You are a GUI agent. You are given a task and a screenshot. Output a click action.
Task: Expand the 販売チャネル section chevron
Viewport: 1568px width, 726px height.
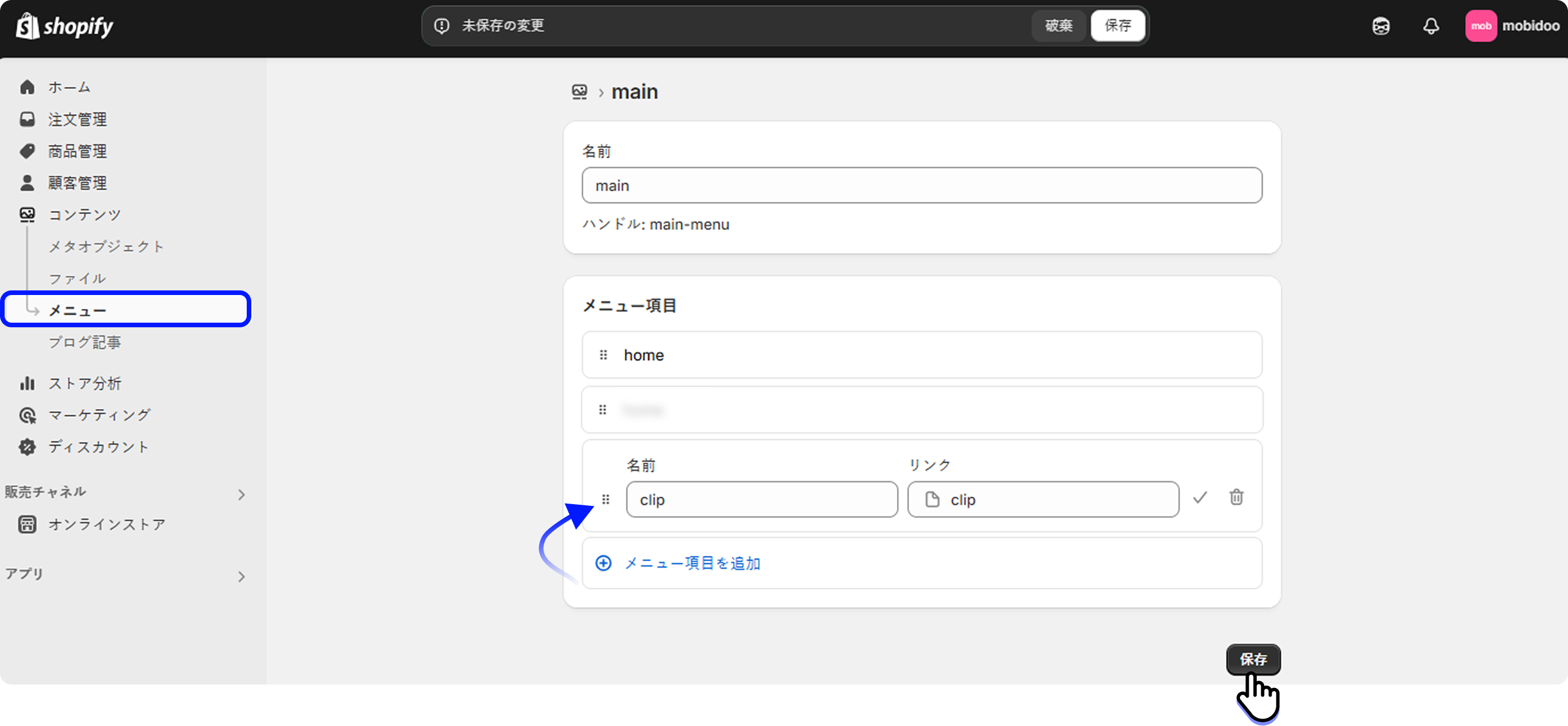coord(242,495)
